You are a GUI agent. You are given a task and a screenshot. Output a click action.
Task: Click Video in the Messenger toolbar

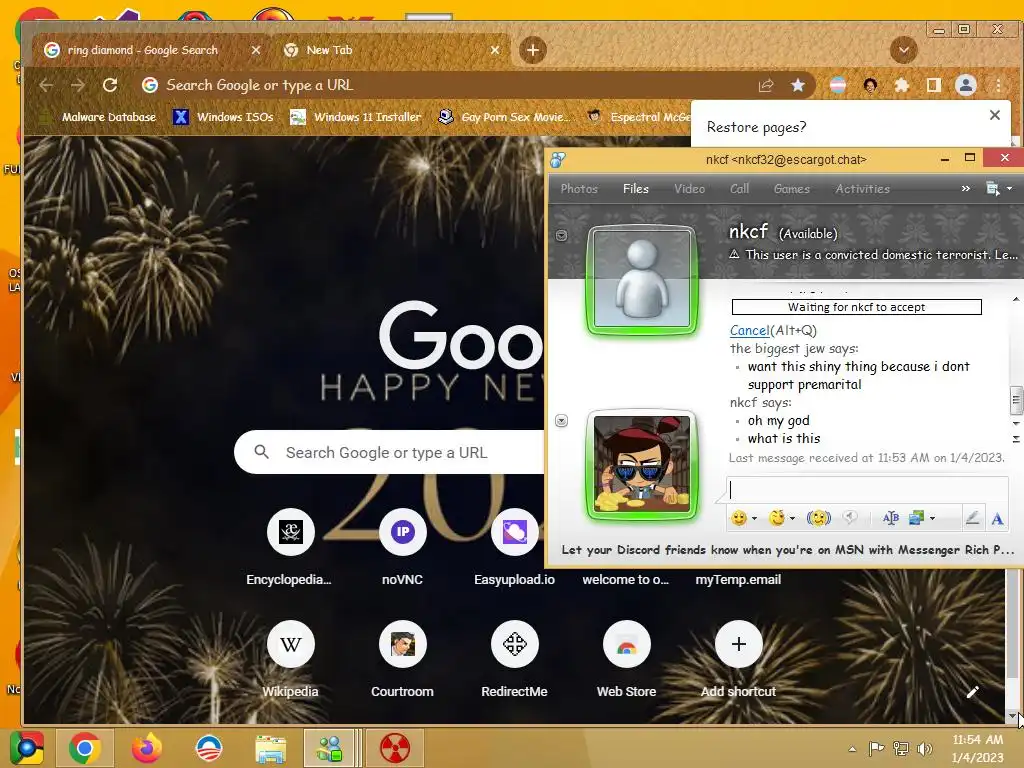tap(689, 189)
